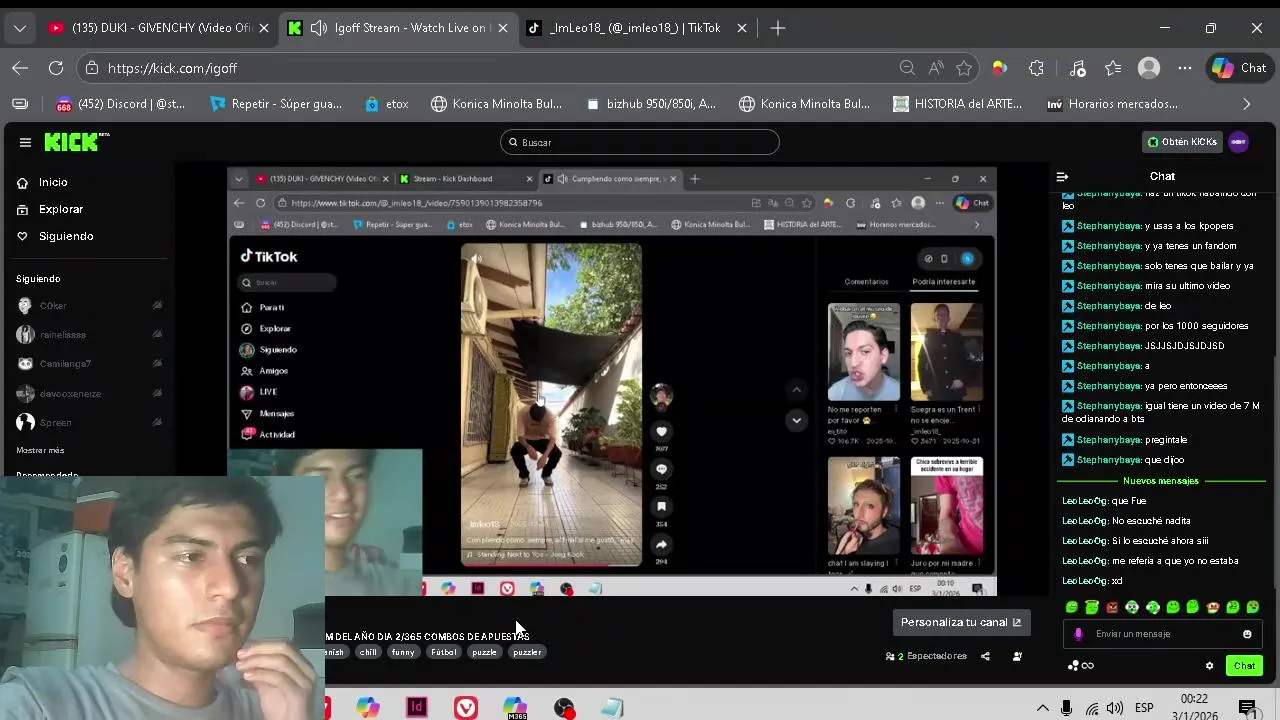
Task: Select the Fútbol stream tag
Action: 443,652
